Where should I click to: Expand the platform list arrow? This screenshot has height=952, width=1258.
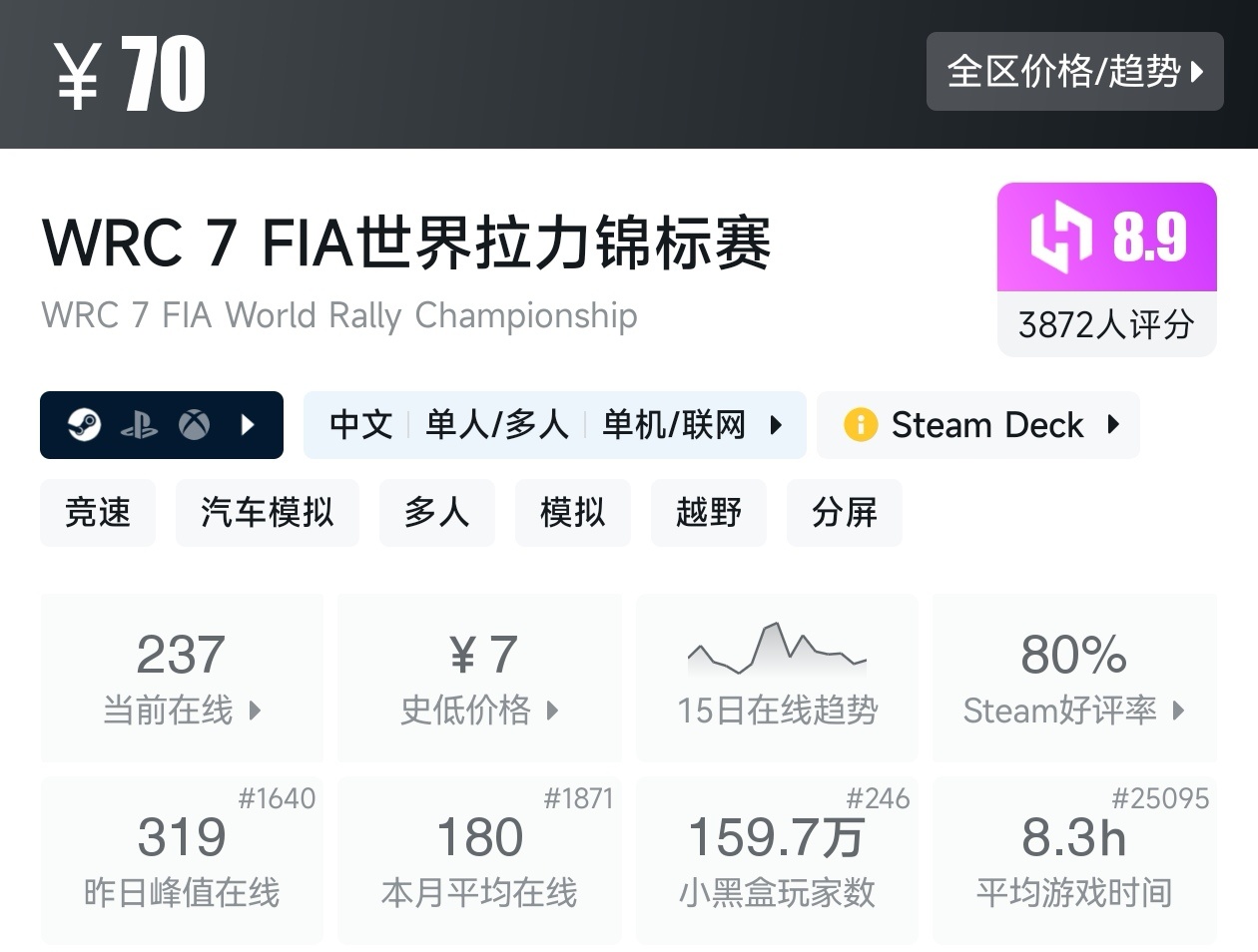(248, 425)
